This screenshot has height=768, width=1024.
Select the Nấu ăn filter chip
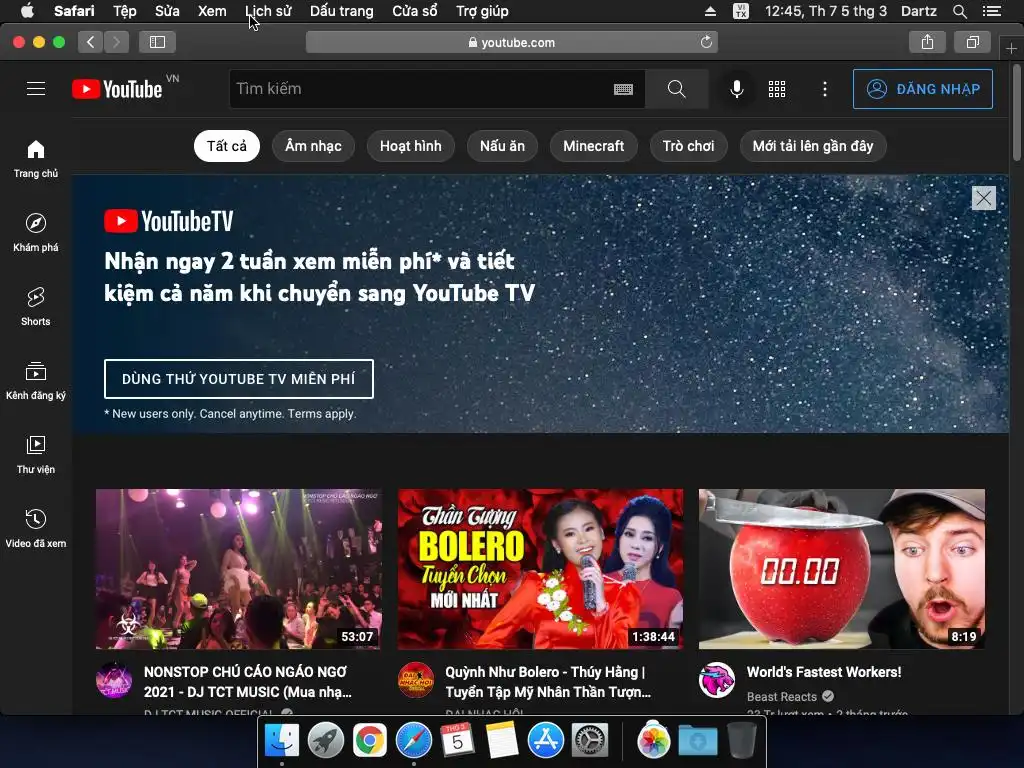502,146
